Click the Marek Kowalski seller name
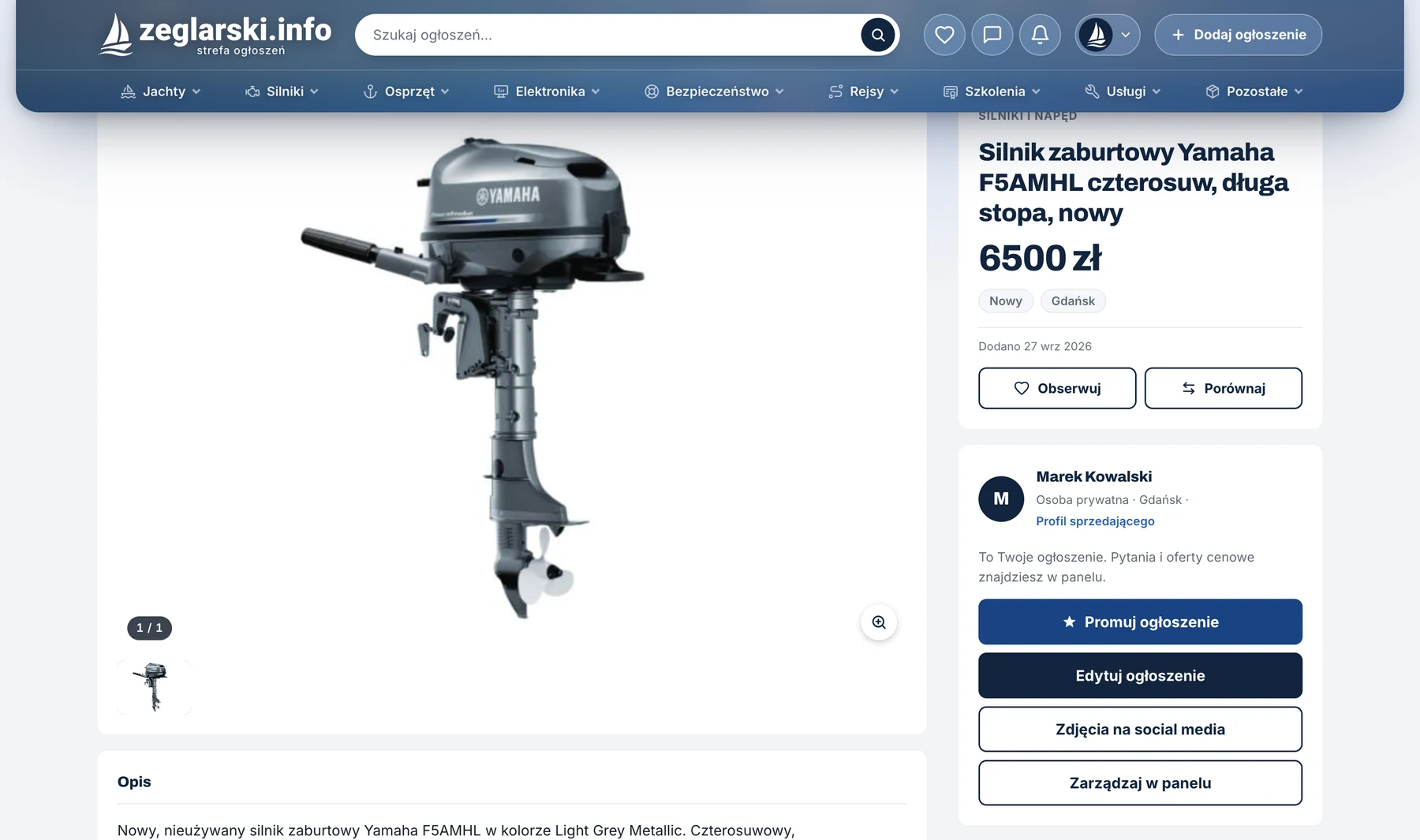 click(1093, 476)
